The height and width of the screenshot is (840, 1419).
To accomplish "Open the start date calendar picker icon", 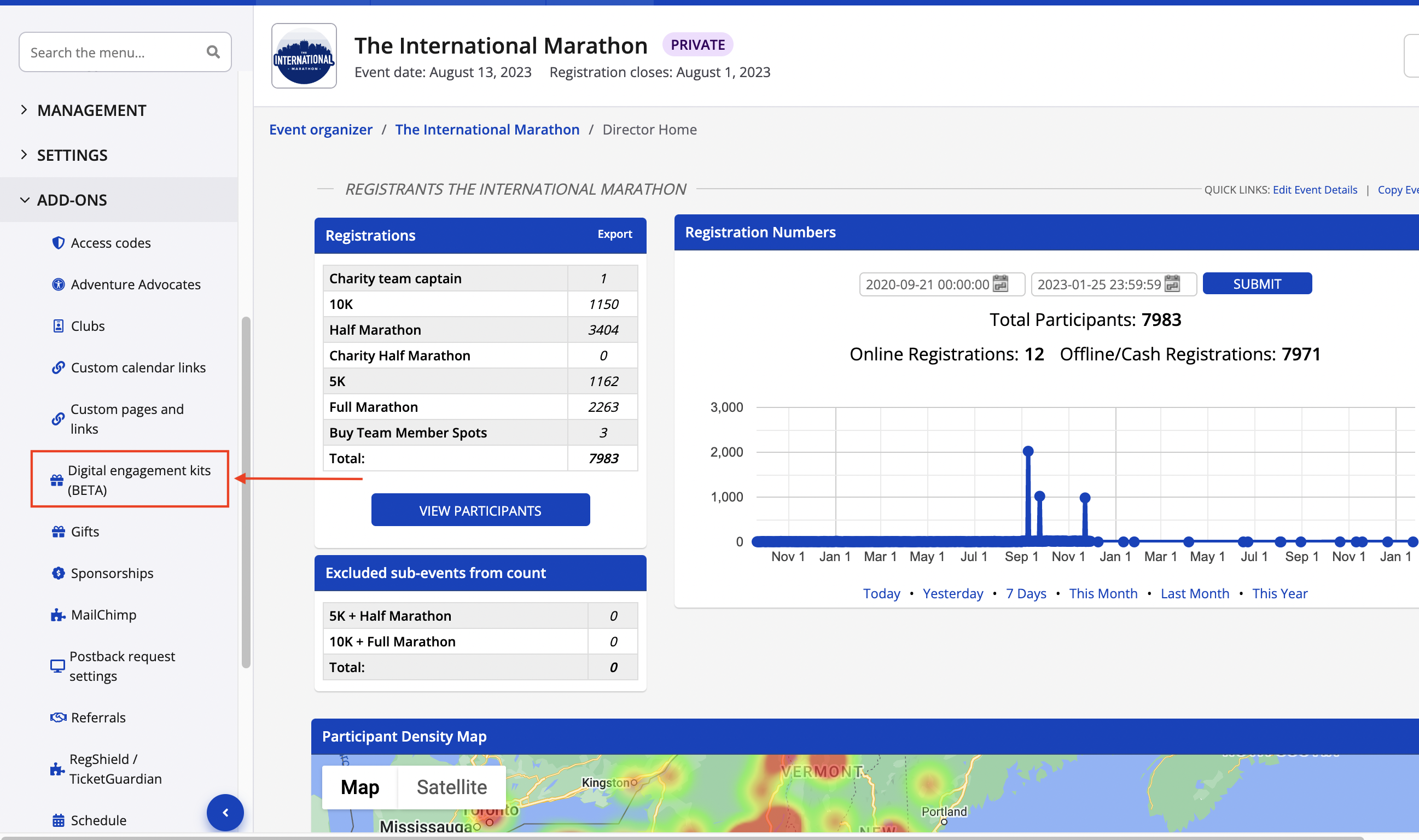I will (1000, 284).
